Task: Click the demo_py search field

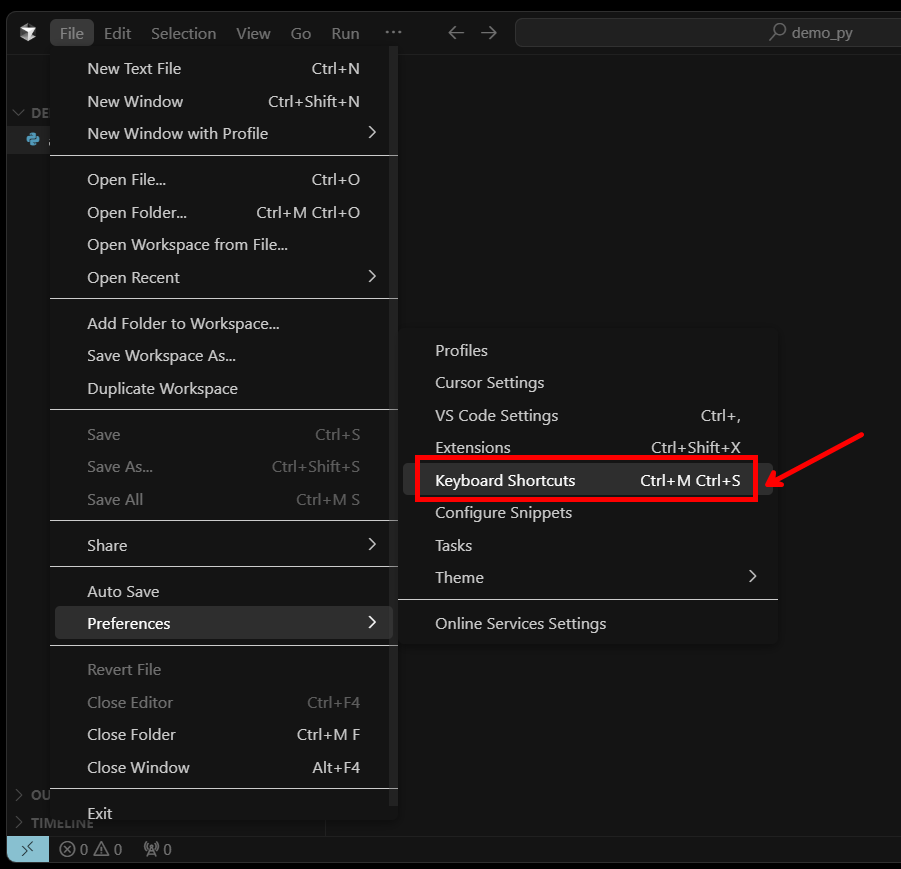Action: tap(708, 33)
